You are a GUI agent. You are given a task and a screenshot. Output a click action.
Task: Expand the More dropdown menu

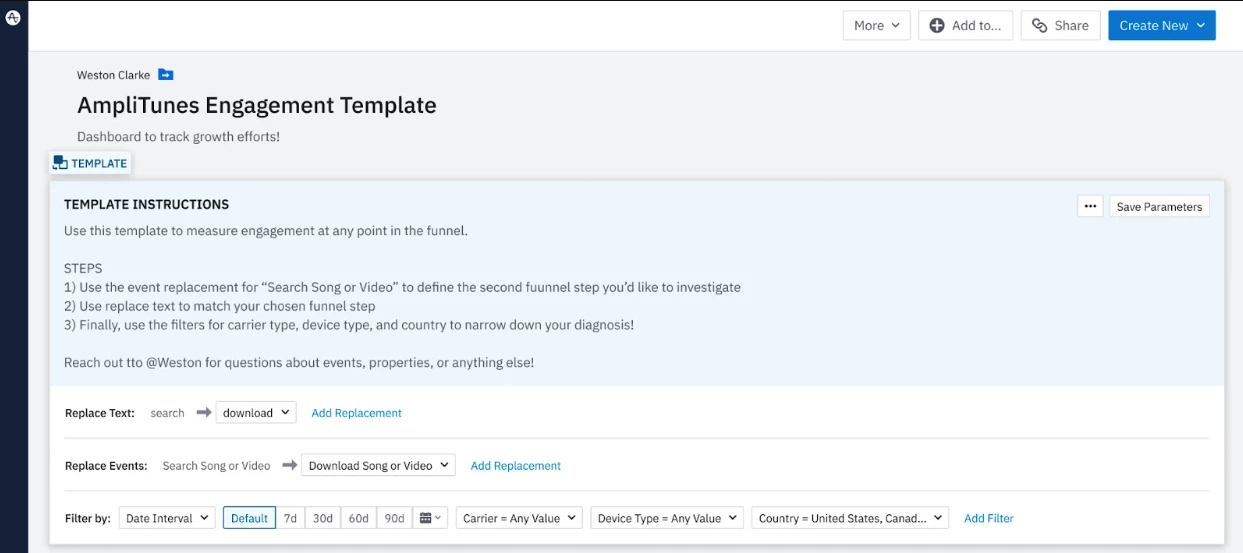pyautogui.click(x=876, y=26)
